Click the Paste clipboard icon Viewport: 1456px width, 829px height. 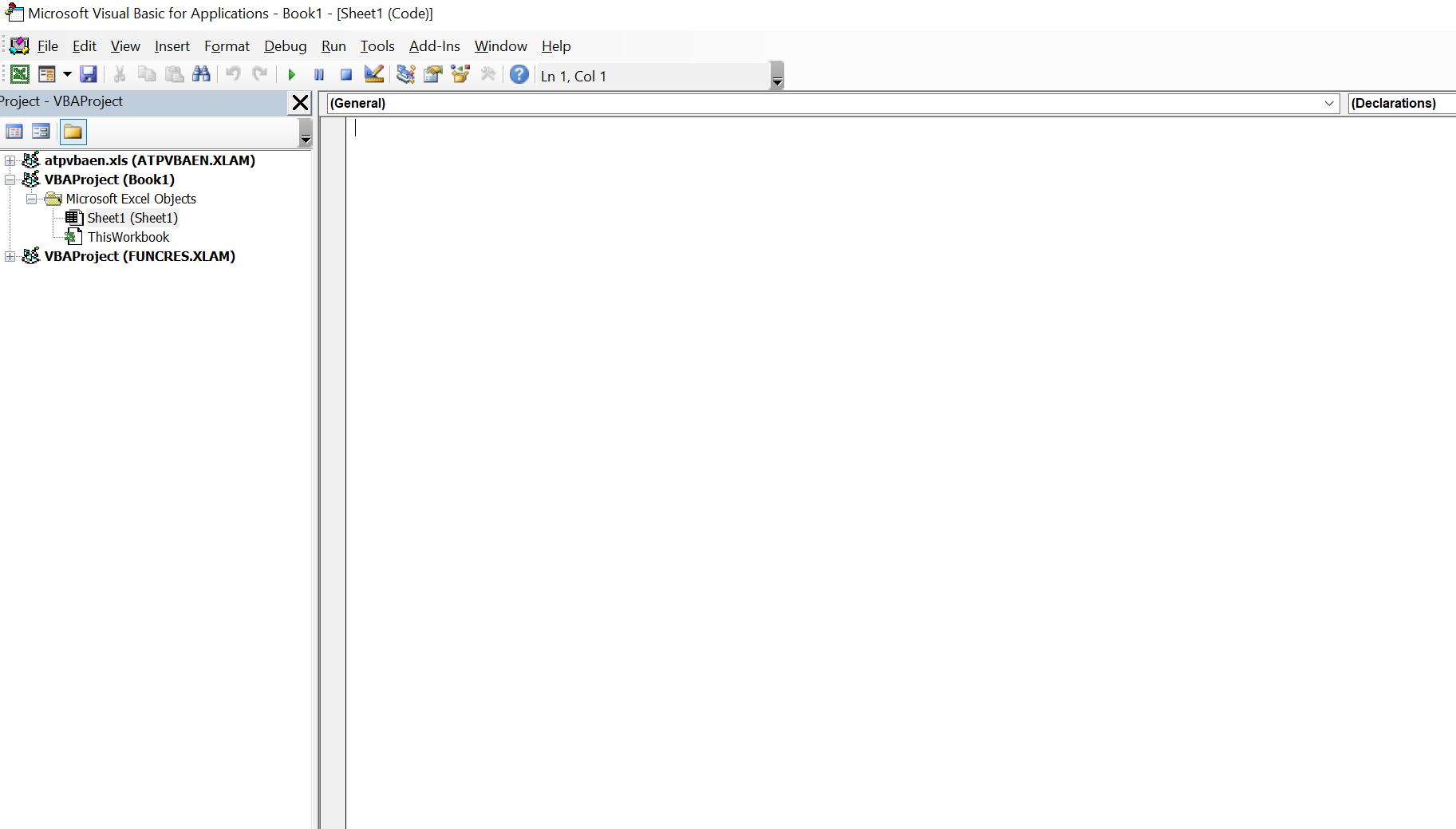click(x=174, y=74)
